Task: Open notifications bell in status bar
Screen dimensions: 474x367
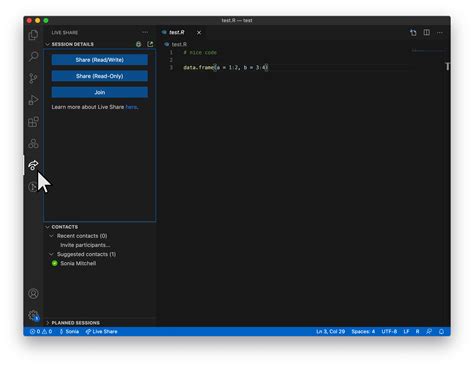Action: (441, 331)
